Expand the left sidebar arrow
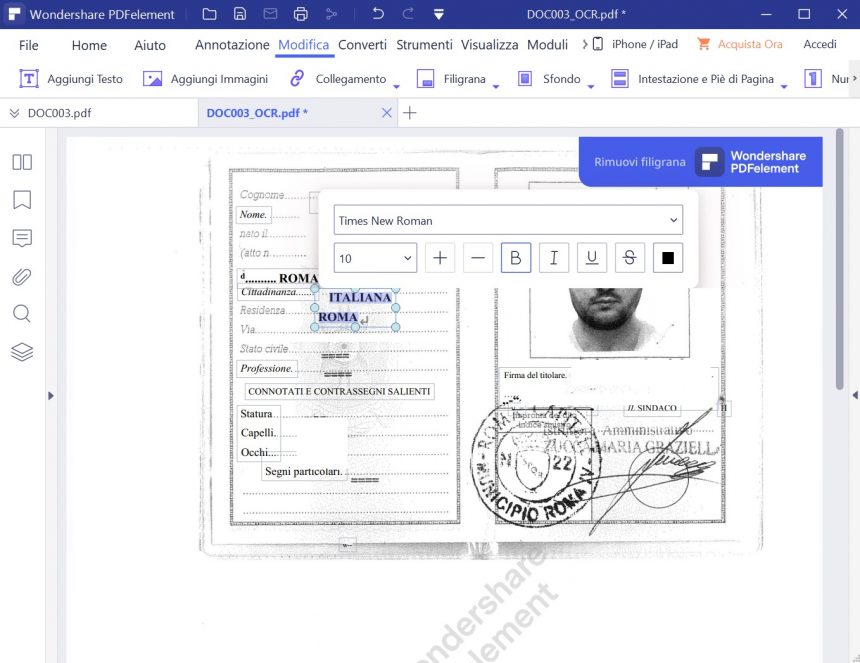860x663 pixels. pos(50,395)
